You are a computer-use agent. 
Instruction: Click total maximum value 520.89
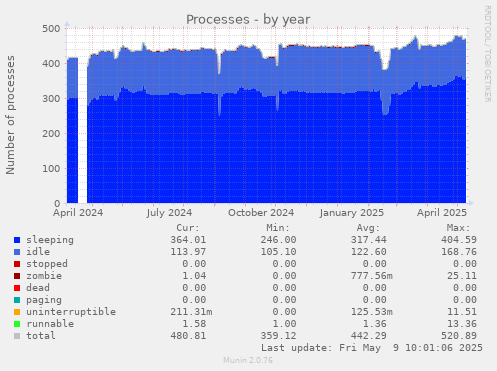click(459, 336)
